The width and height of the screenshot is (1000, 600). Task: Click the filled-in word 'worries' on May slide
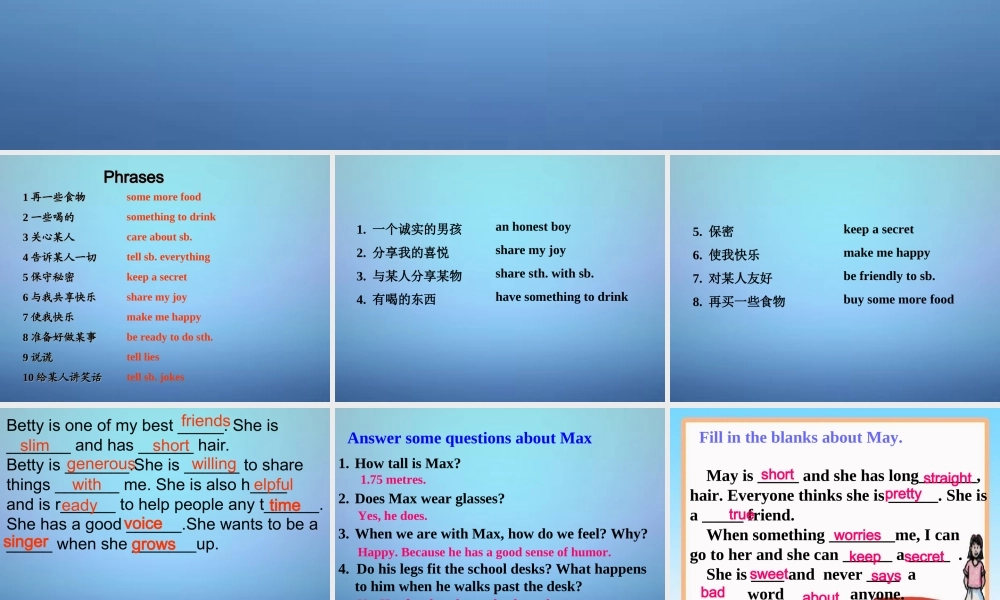click(857, 535)
